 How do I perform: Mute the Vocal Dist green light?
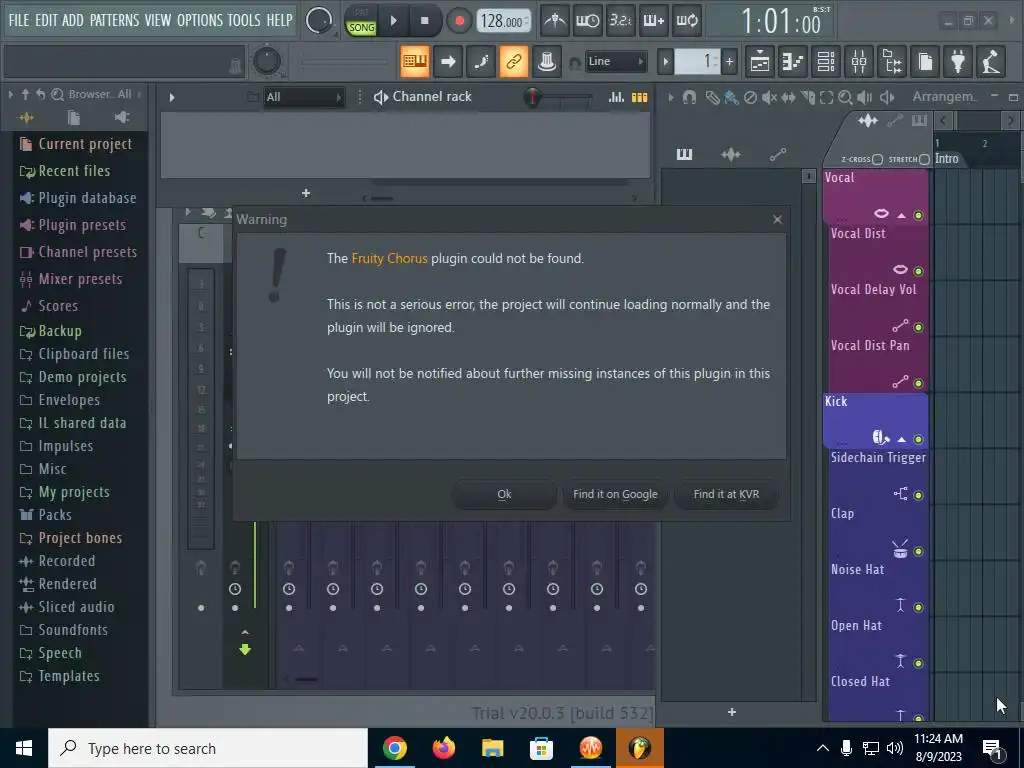[x=918, y=271]
